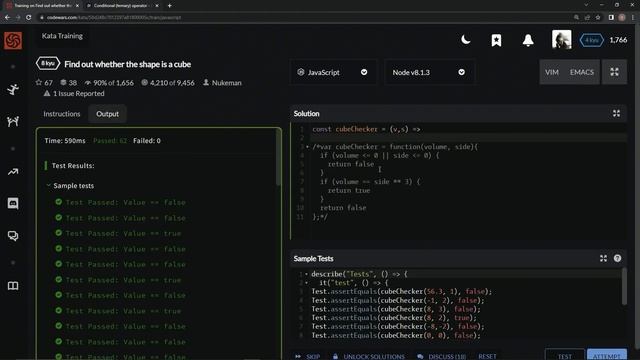640x360 pixels.
Task: Click SKIP to skip this kata
Action: (308, 356)
